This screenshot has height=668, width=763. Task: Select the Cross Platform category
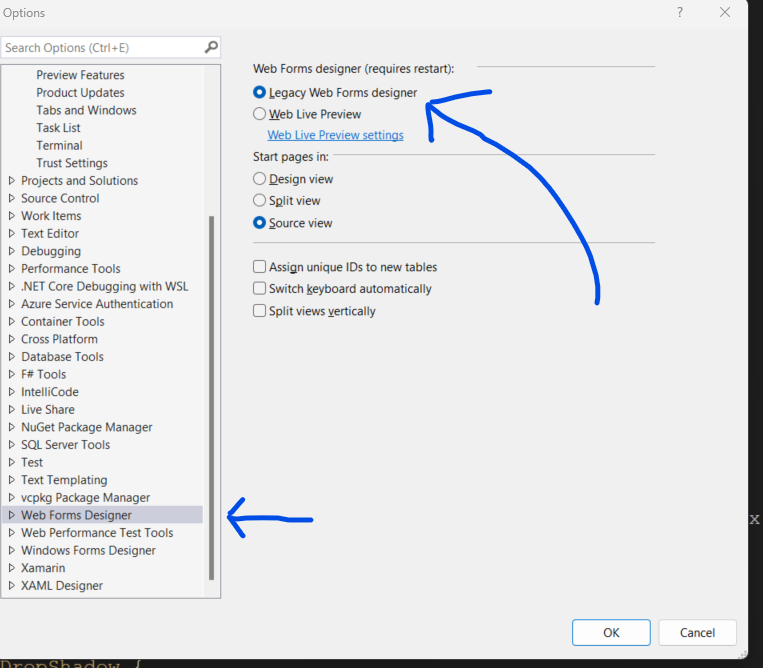[x=59, y=339]
